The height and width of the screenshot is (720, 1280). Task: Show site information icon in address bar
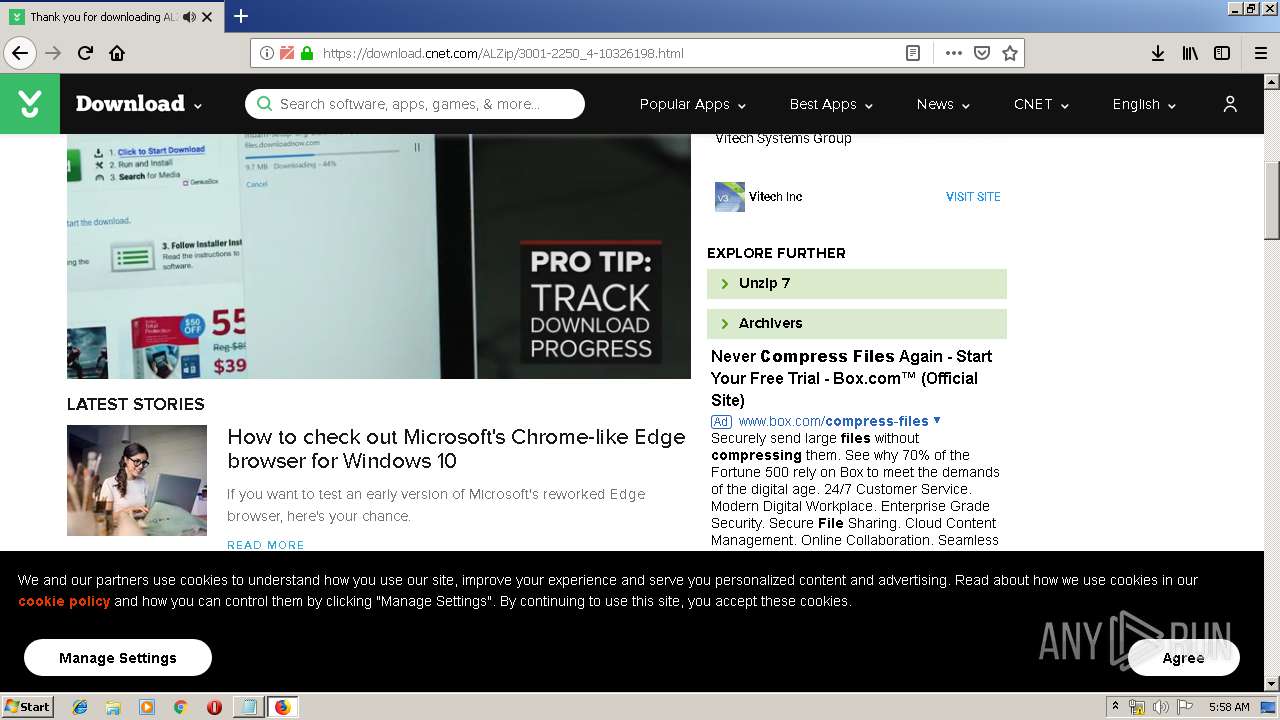pos(267,53)
